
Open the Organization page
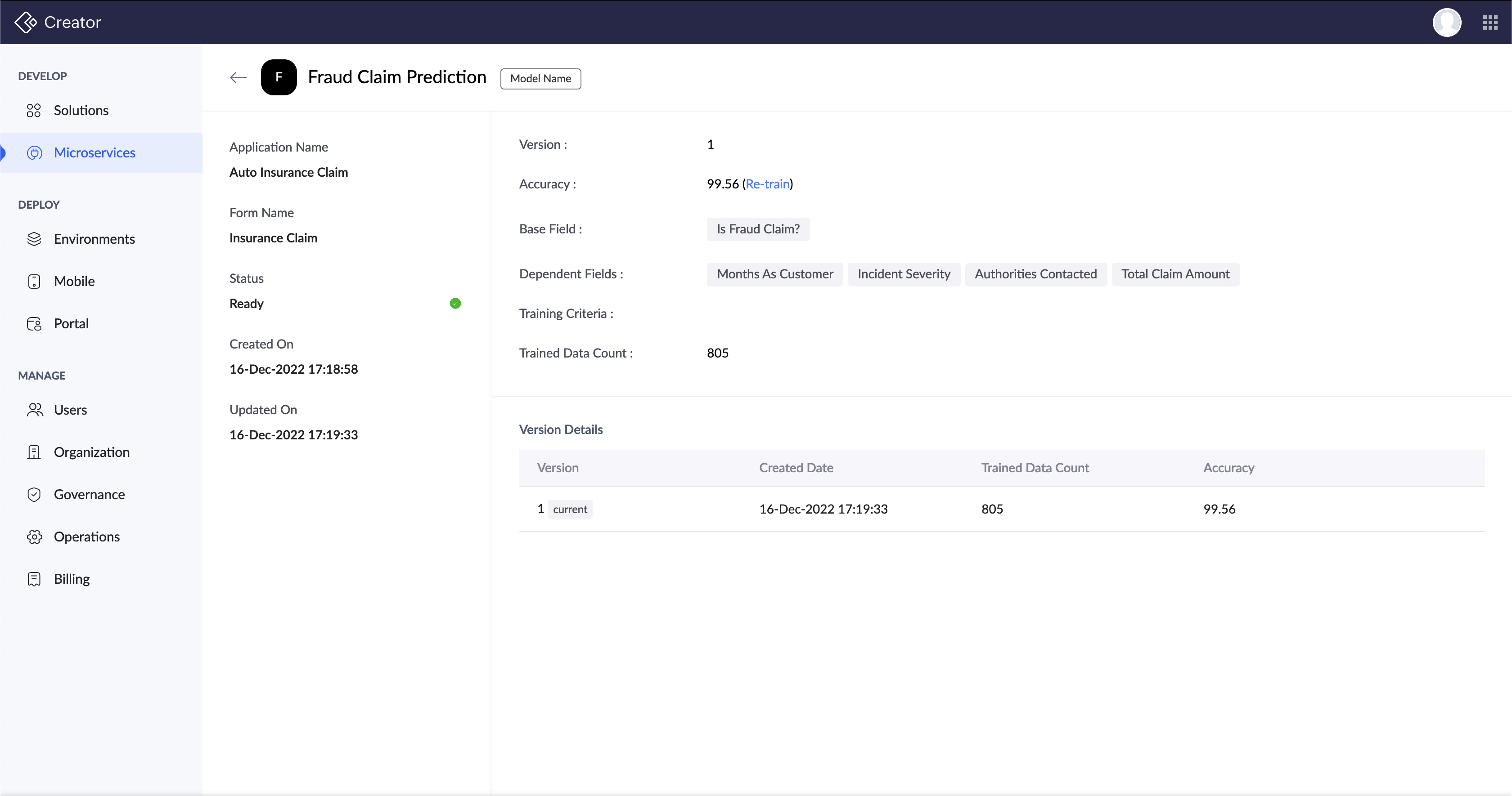[91, 452]
